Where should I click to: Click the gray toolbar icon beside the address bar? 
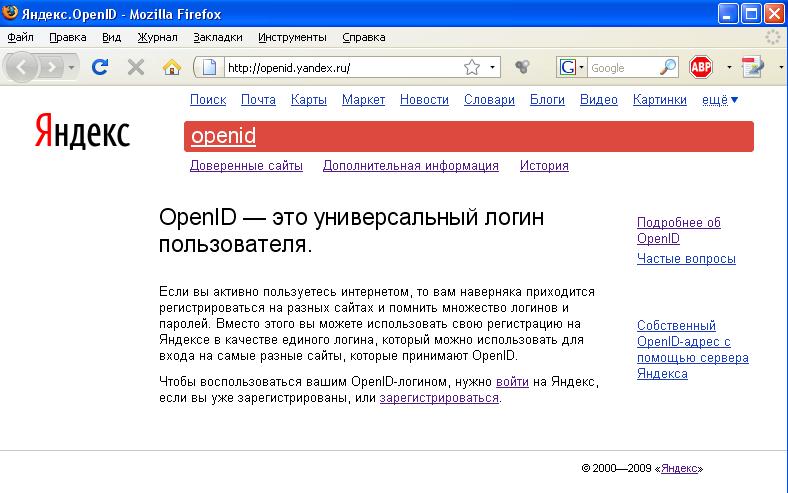522,67
